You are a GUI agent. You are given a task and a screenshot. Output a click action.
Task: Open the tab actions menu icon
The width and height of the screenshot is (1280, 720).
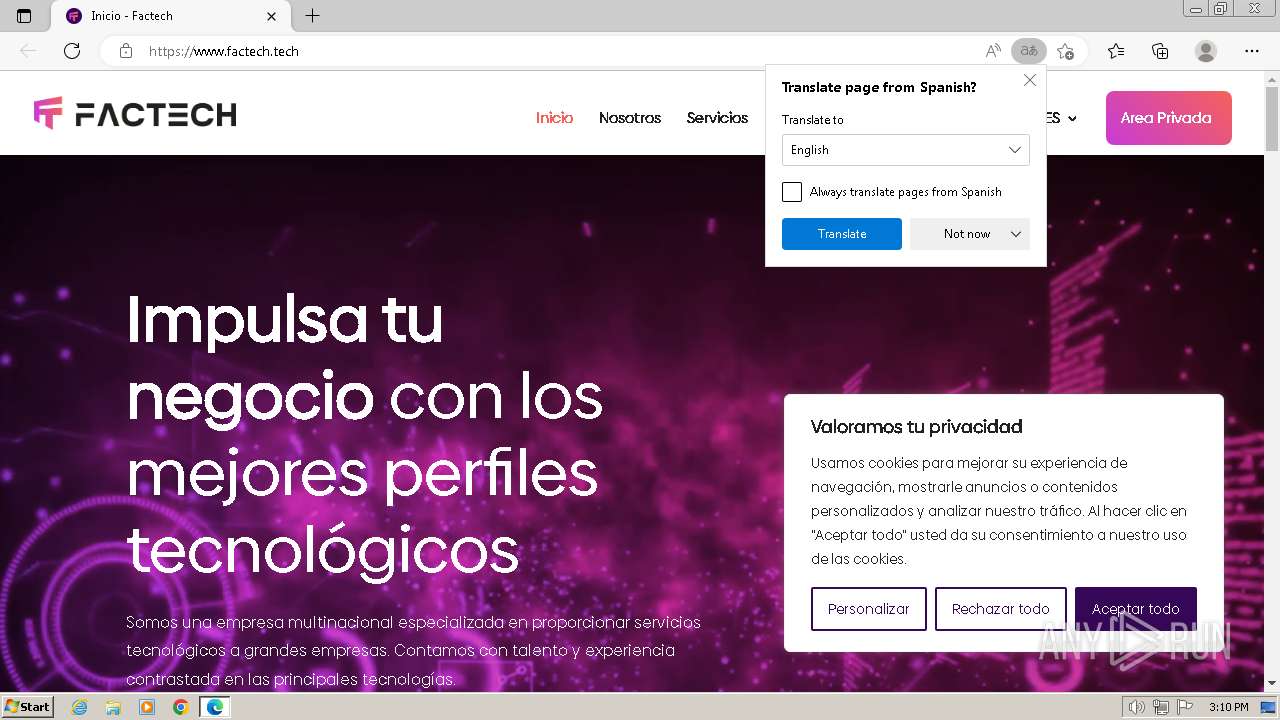tap(24, 16)
